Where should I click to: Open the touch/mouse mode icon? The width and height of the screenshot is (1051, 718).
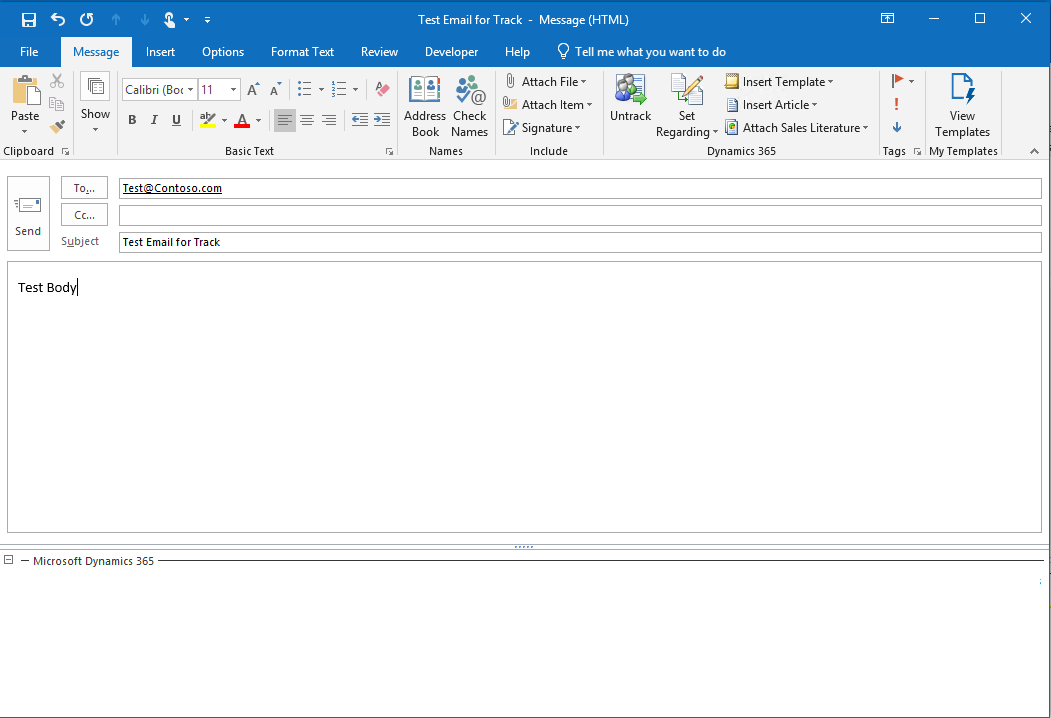170,19
